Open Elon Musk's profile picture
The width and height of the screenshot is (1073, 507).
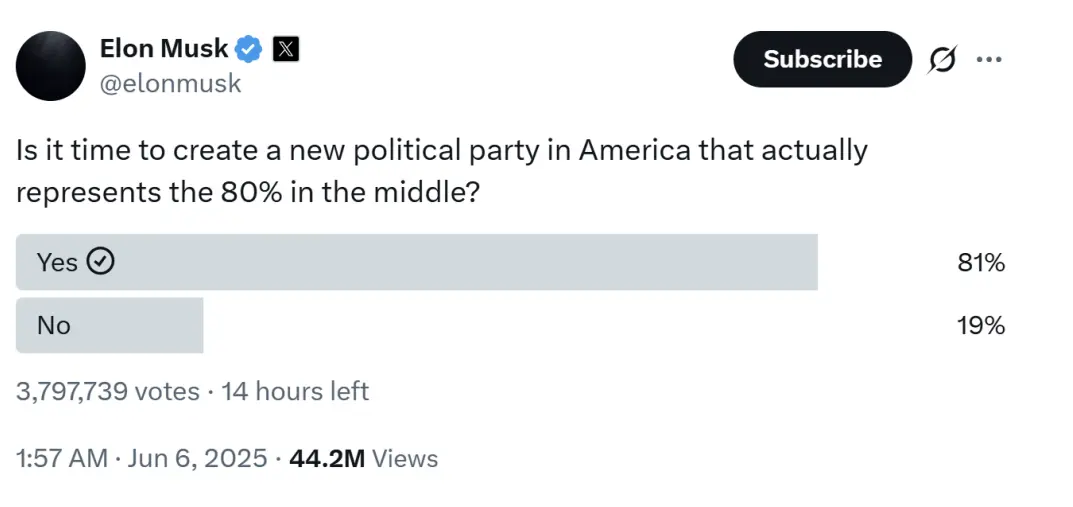[x=50, y=65]
